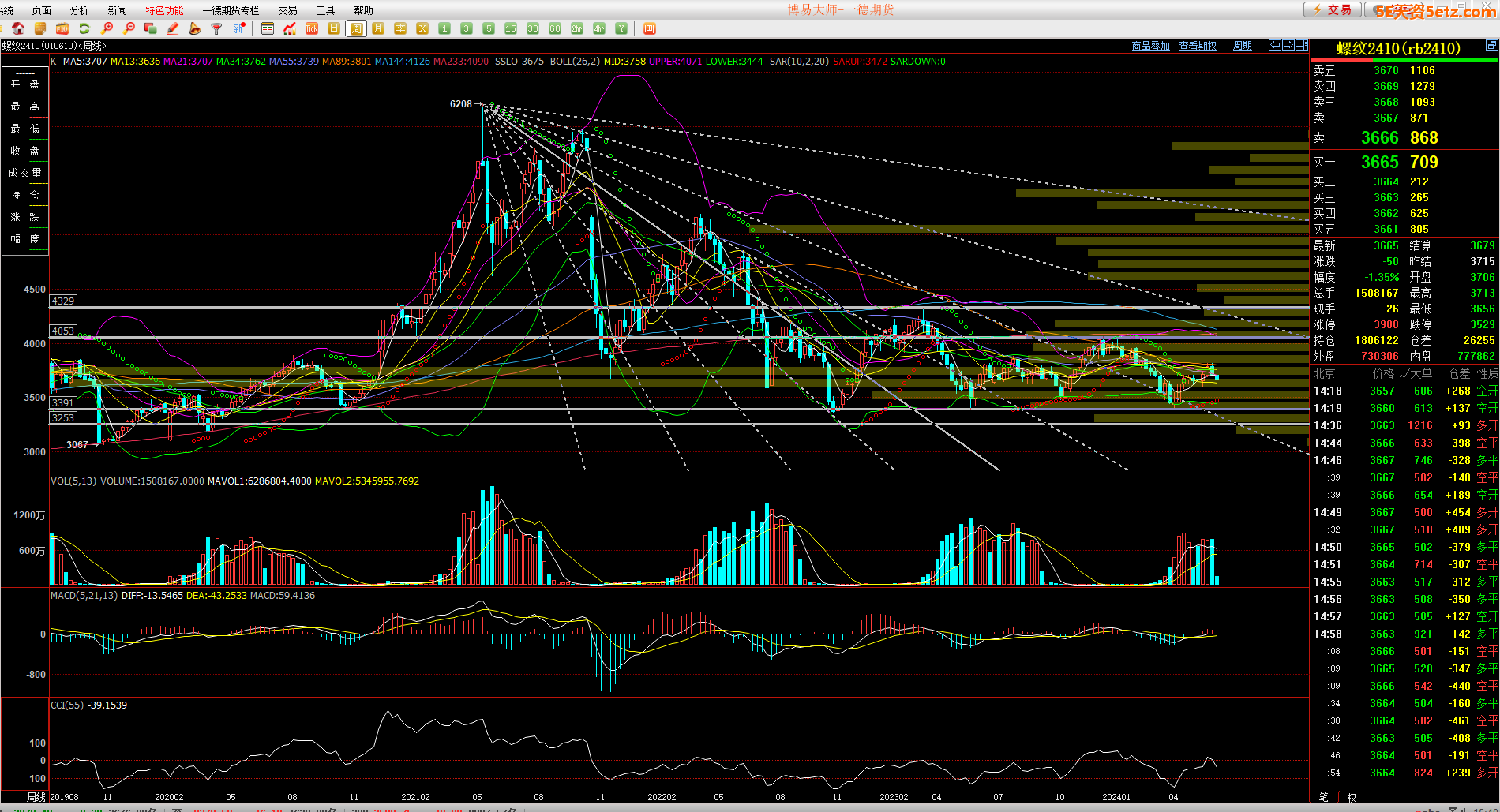
Task: Refresh data with green arrows icon
Action: pyautogui.click(x=84, y=28)
